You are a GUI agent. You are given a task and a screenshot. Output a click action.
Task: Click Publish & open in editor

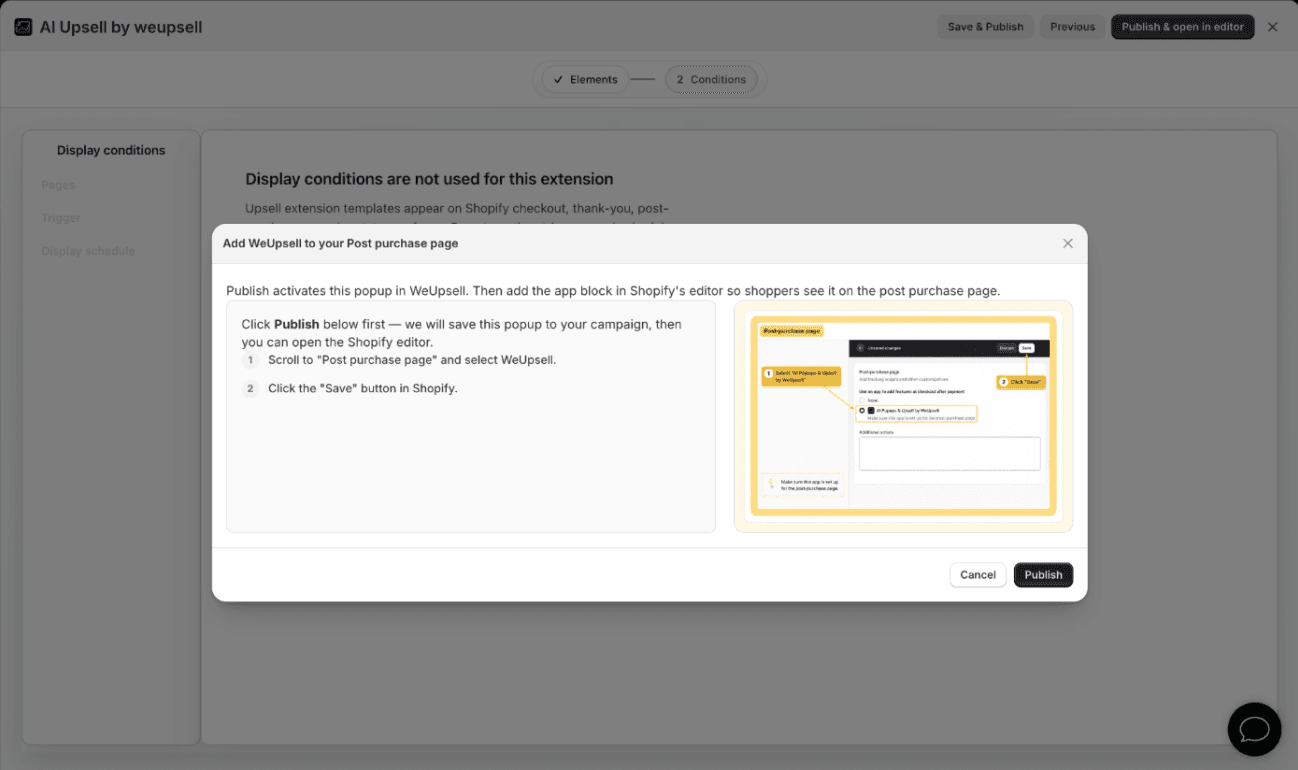click(x=1182, y=27)
